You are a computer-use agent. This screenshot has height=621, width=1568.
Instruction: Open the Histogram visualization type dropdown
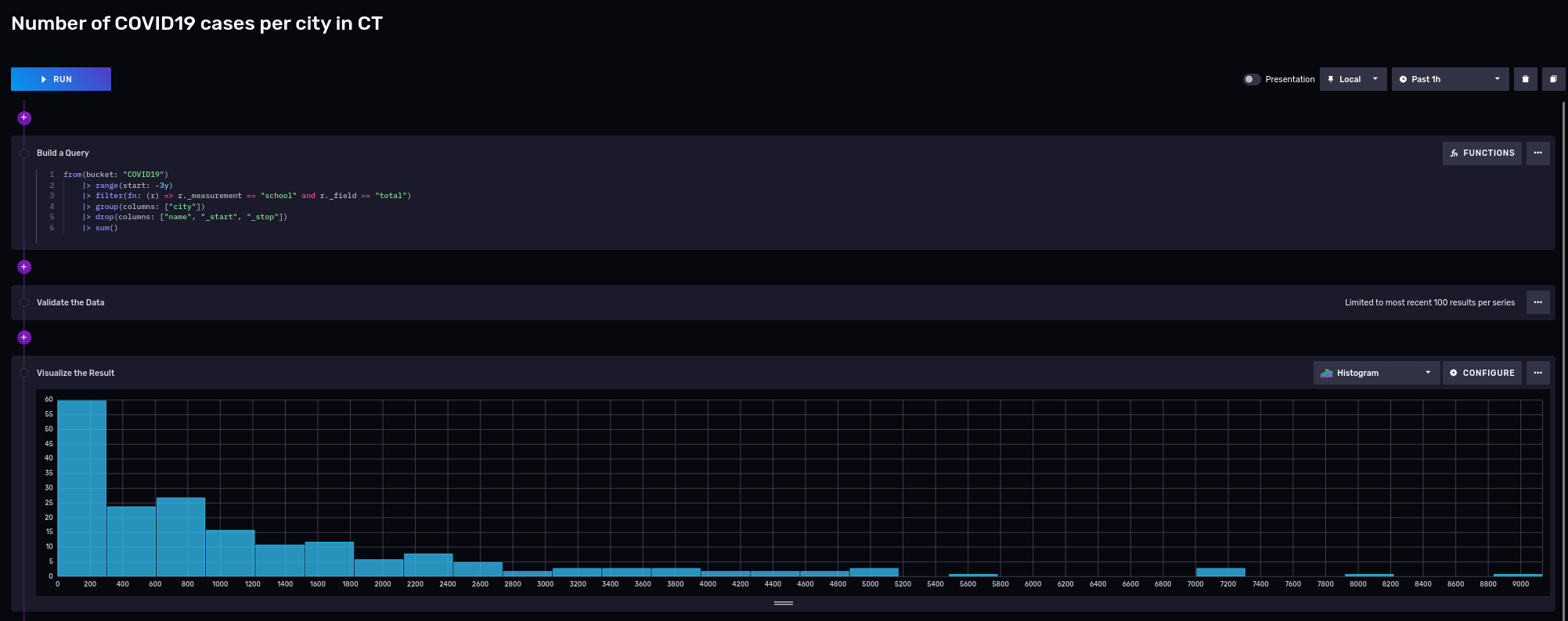coord(1376,373)
